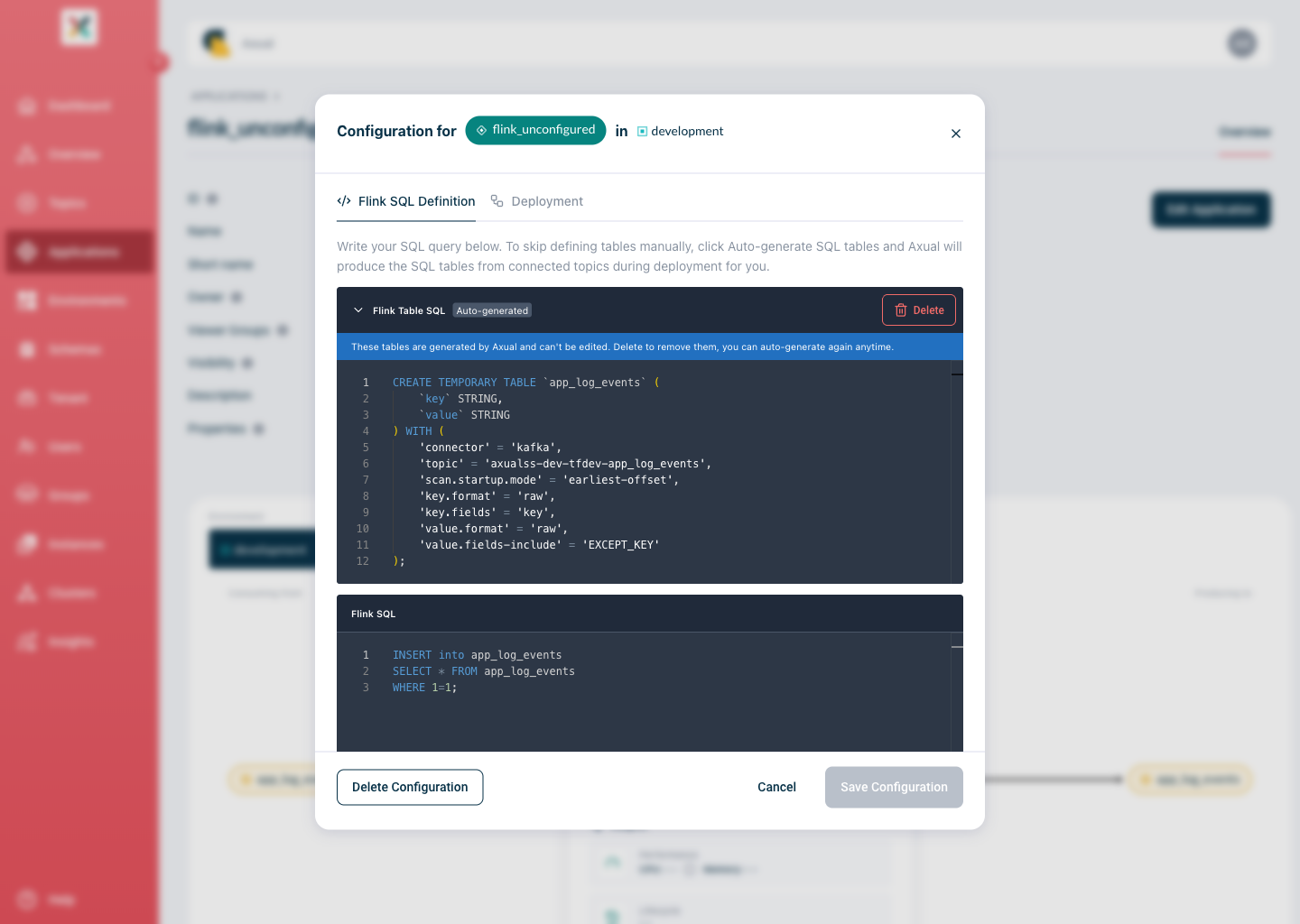Screen dimensions: 1300x924
Task: Click the Flink Table SQL editor scrollbar
Action: point(957,472)
